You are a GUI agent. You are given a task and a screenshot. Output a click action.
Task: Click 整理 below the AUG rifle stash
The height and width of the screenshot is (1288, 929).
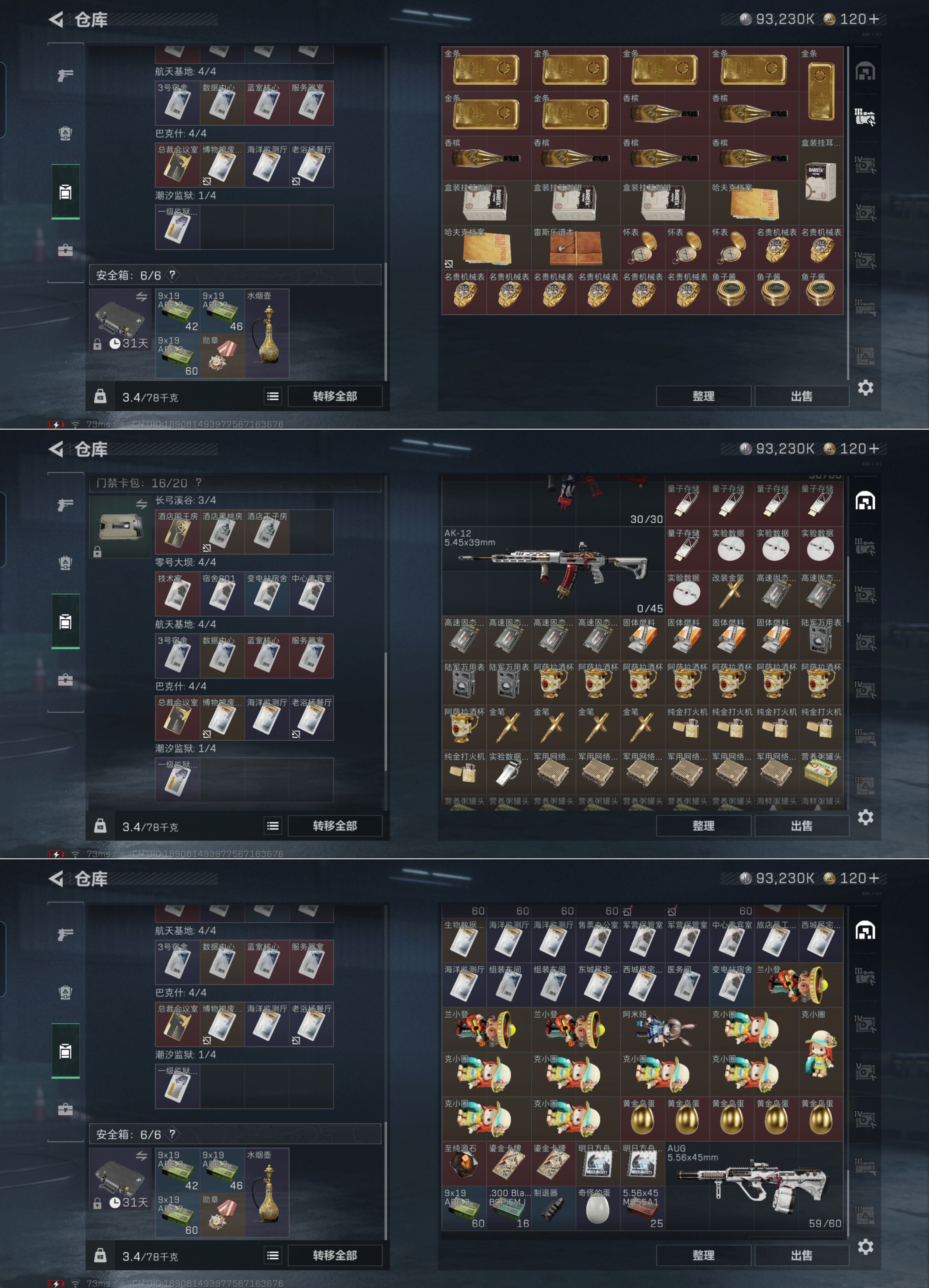pyautogui.click(x=703, y=1255)
